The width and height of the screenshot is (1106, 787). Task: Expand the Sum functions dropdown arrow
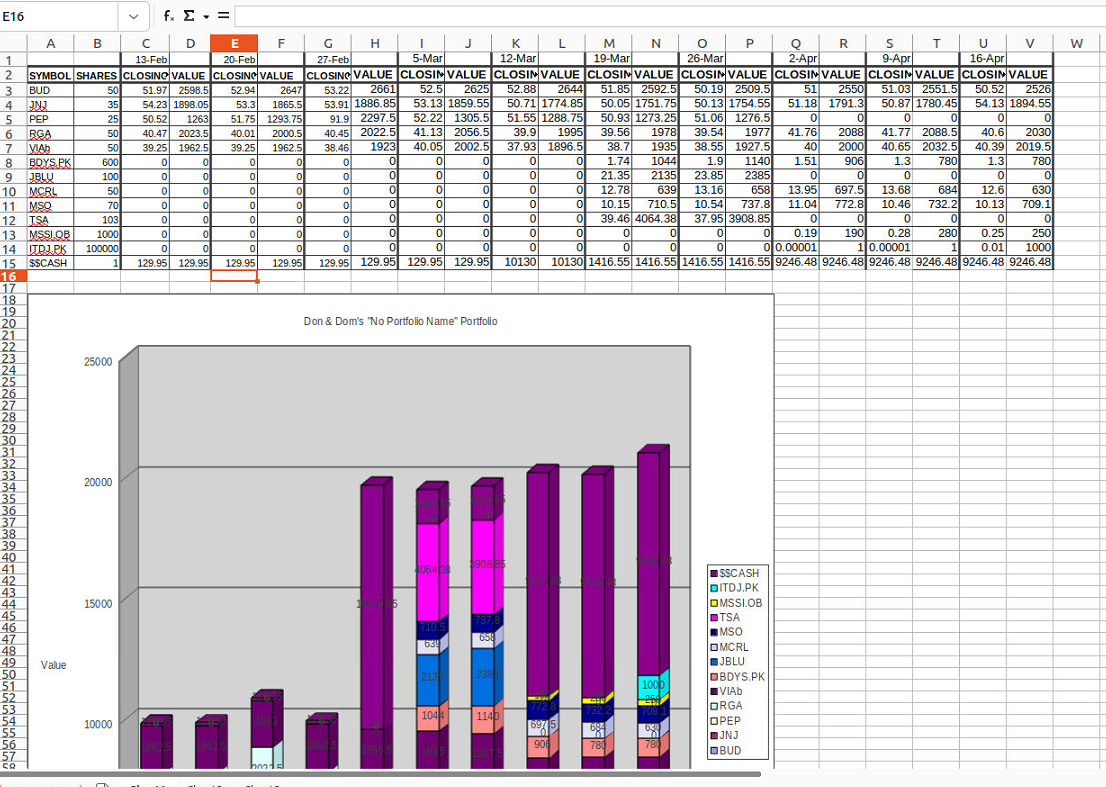tap(206, 16)
